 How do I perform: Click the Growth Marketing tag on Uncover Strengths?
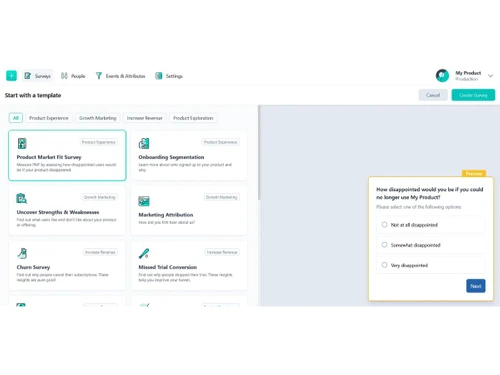pyautogui.click(x=100, y=197)
